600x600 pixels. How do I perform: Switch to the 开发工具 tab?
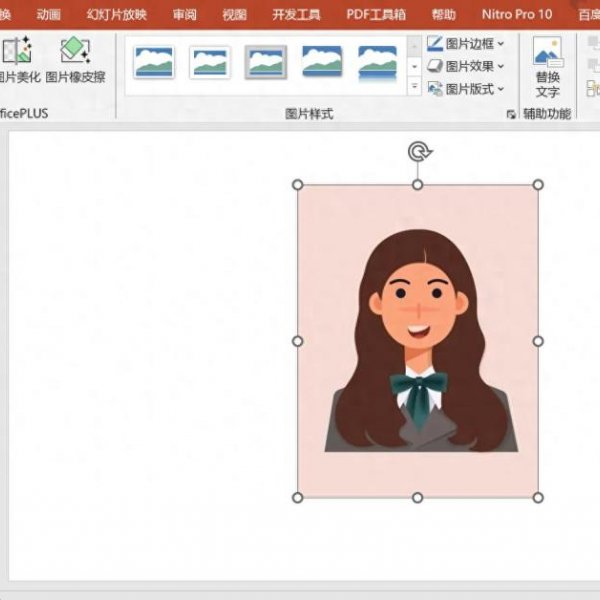point(296,14)
